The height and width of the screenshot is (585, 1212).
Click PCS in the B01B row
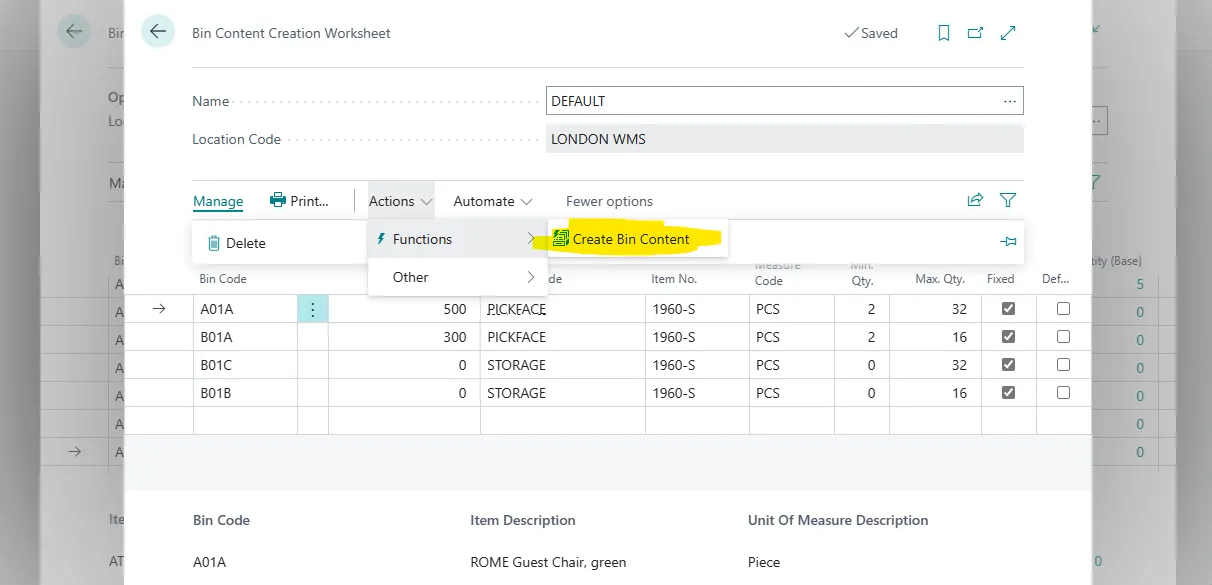click(767, 393)
